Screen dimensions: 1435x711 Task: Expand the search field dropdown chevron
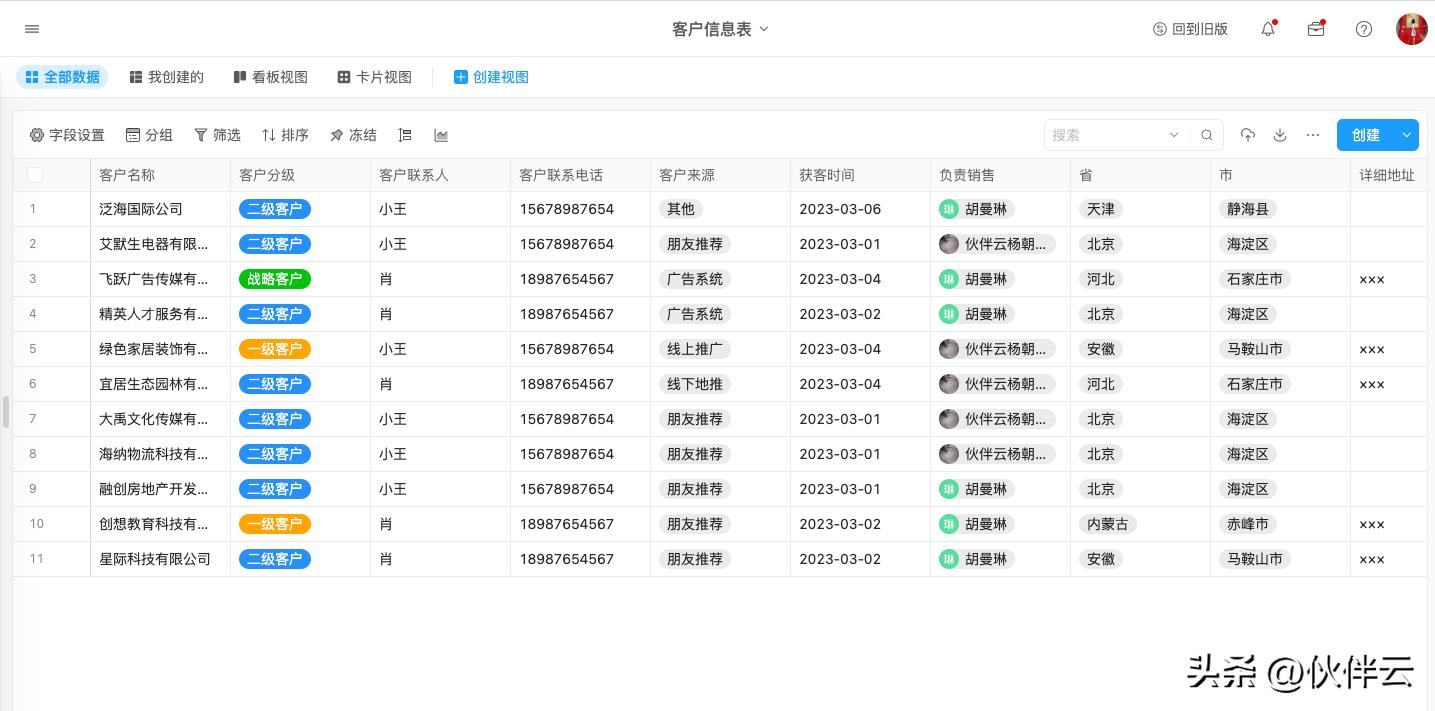(x=1174, y=135)
